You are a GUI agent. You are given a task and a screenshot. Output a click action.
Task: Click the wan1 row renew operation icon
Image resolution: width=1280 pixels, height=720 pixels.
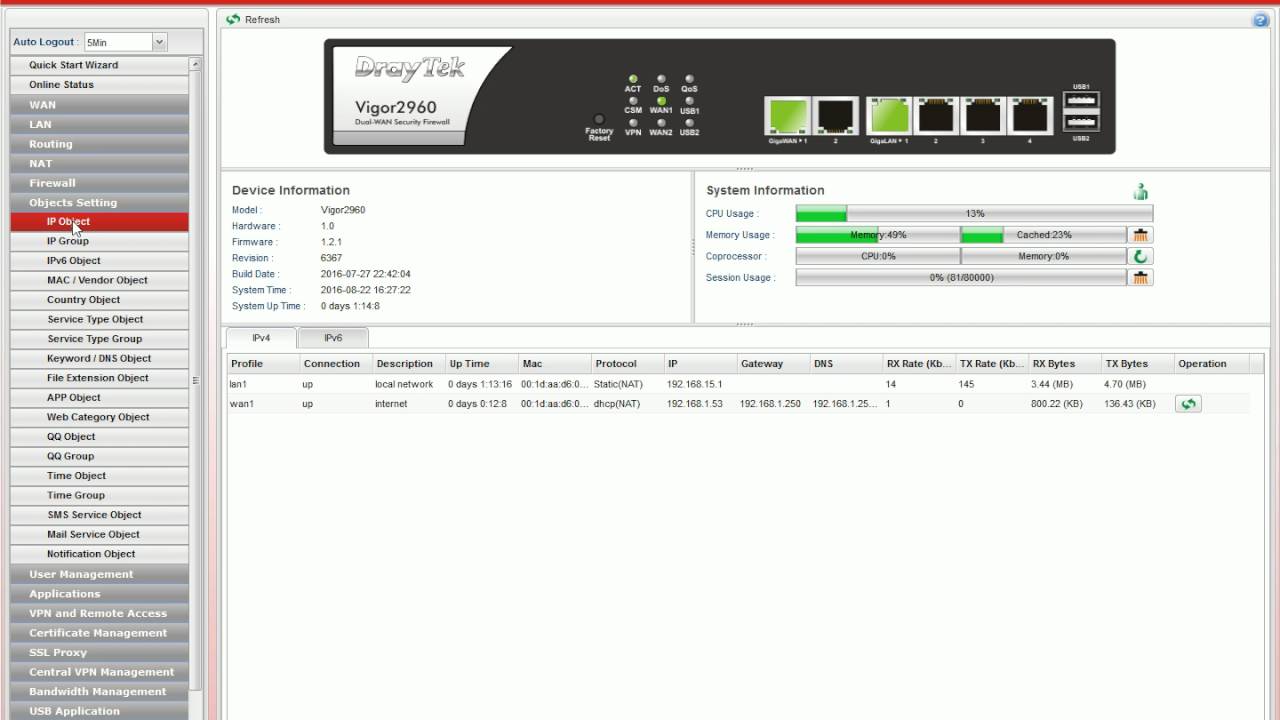[x=1188, y=404]
